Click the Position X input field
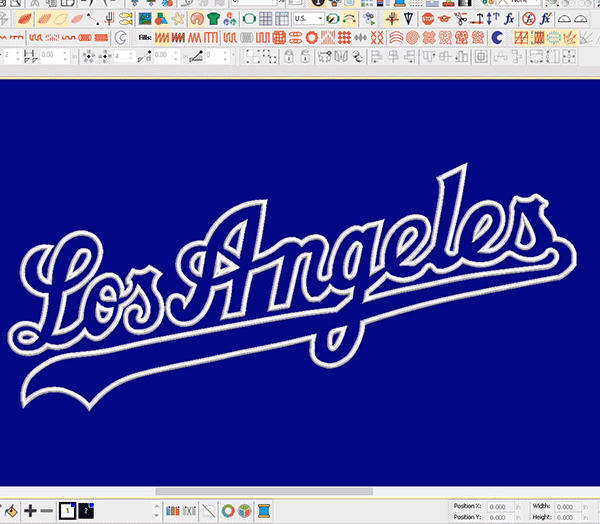 tap(499, 507)
